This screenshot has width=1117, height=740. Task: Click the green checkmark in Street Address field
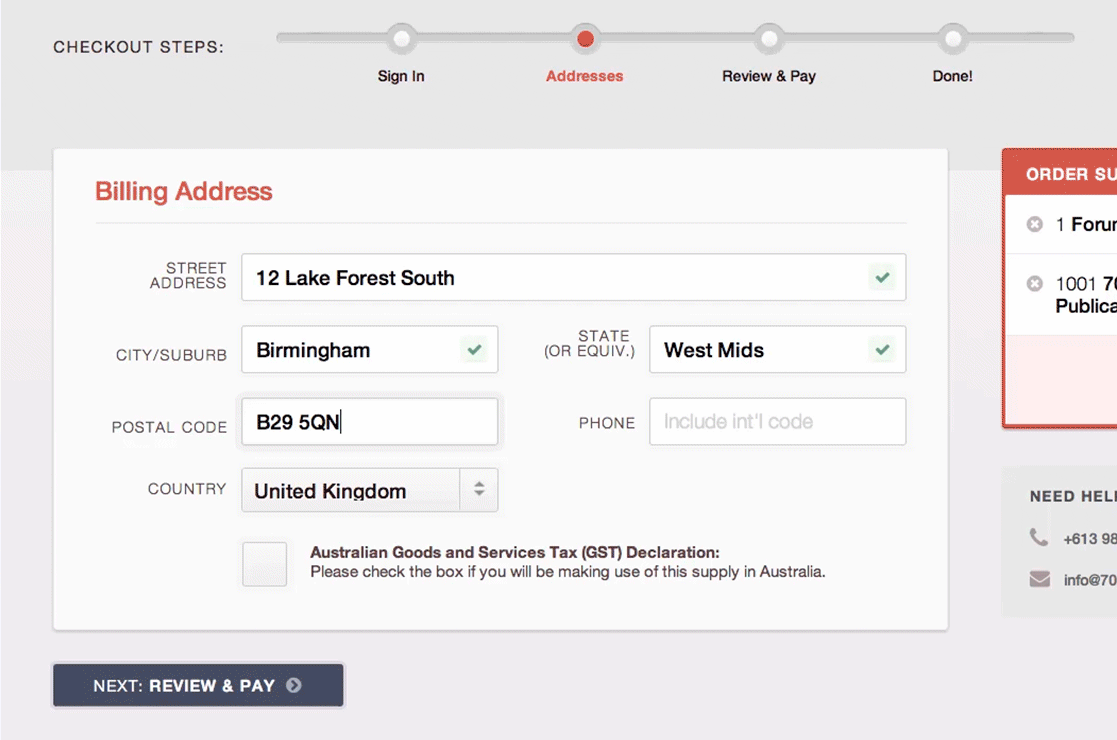(882, 277)
